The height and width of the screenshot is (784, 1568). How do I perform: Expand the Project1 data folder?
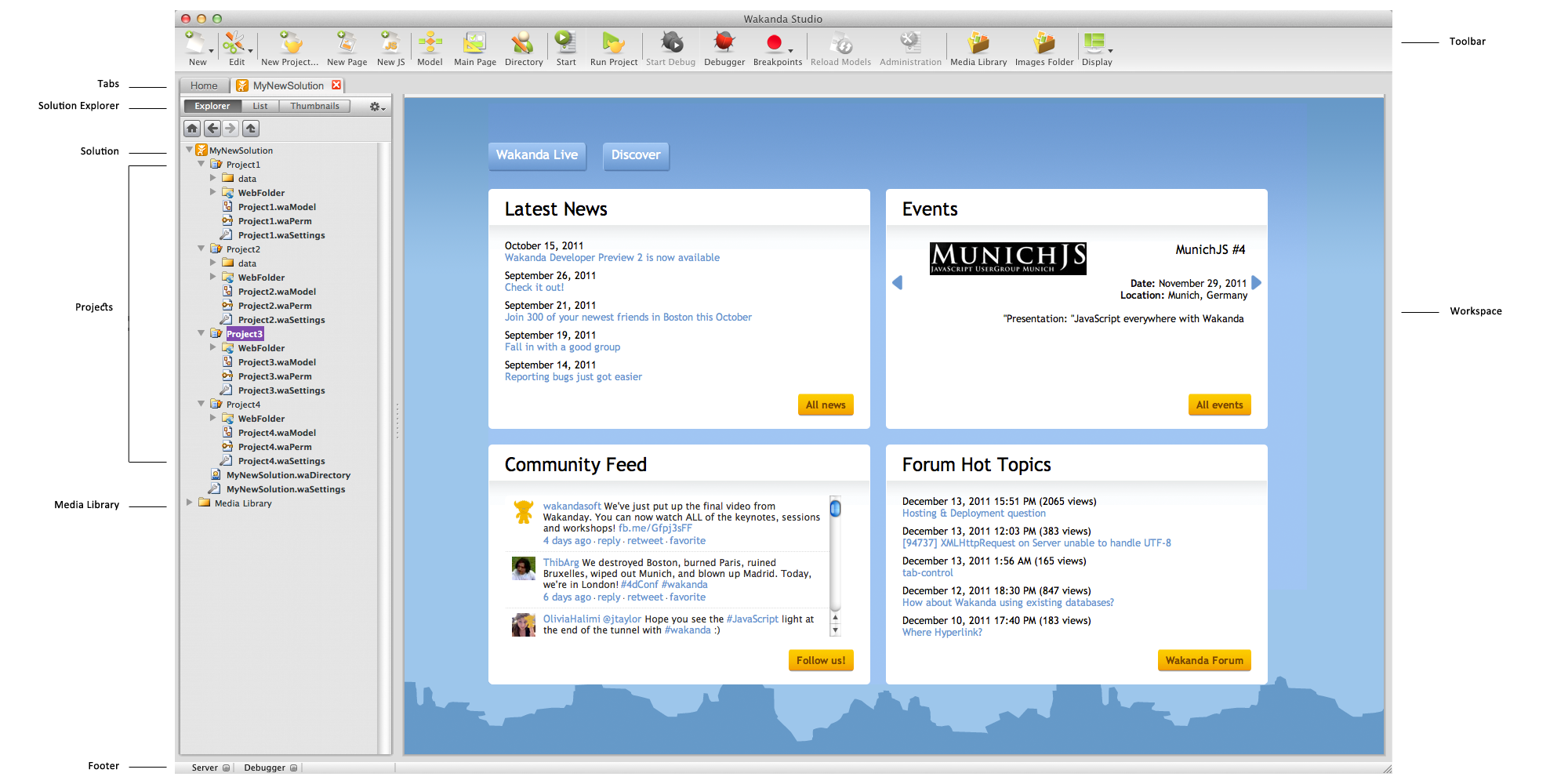[x=212, y=178]
